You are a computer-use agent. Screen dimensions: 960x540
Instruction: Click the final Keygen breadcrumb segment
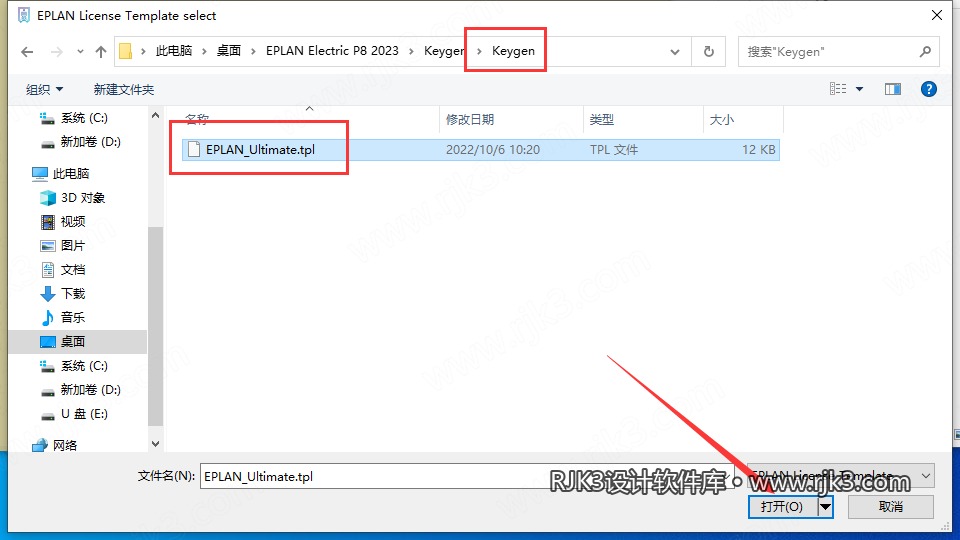pos(513,51)
